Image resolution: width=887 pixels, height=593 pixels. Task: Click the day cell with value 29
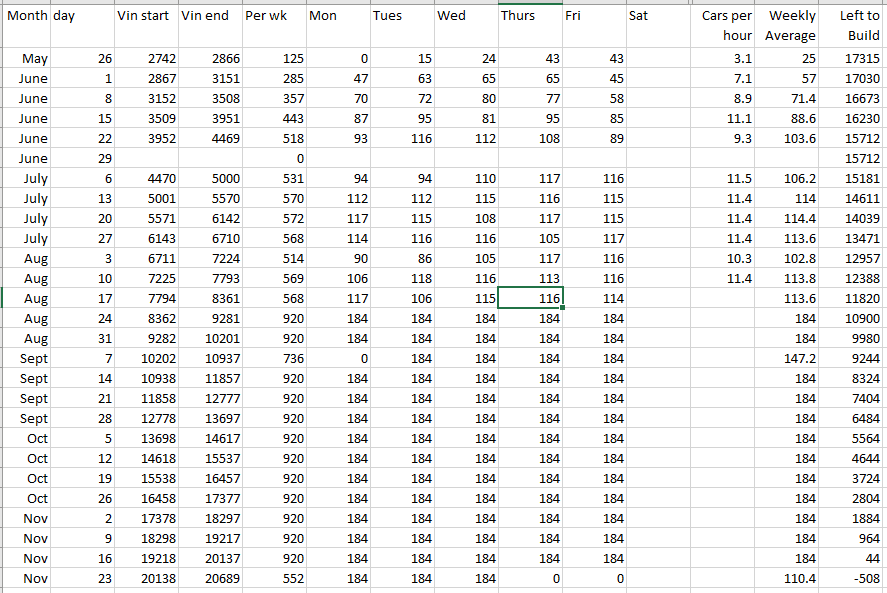click(x=83, y=159)
